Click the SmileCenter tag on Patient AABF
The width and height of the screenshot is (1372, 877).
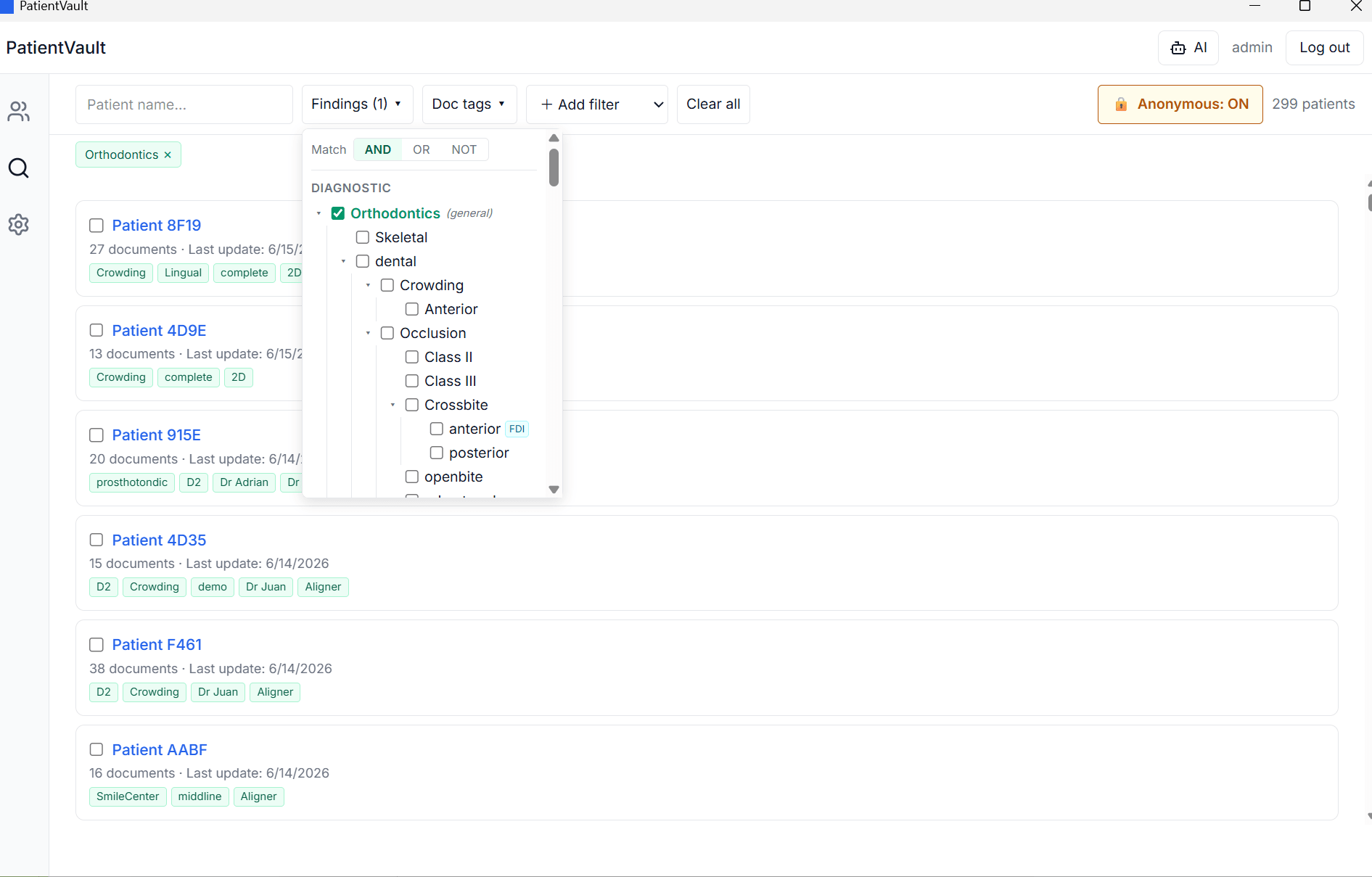pos(128,796)
